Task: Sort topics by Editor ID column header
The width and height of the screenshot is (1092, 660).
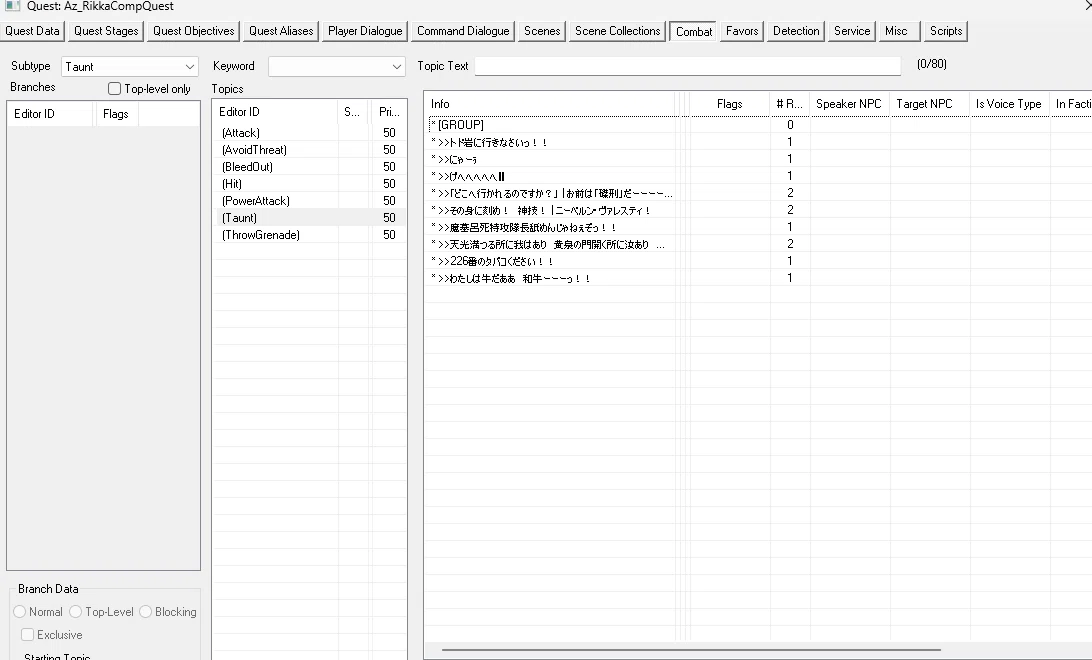Action: coord(276,111)
